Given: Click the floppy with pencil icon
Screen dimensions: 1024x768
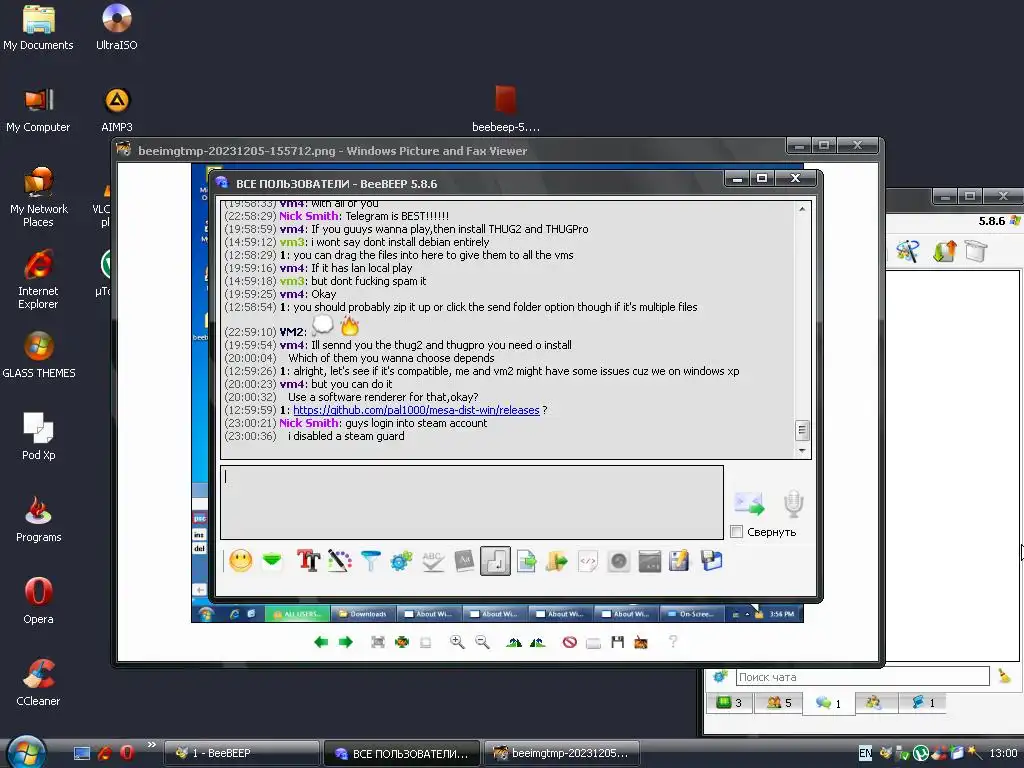Looking at the screenshot, I should (679, 561).
